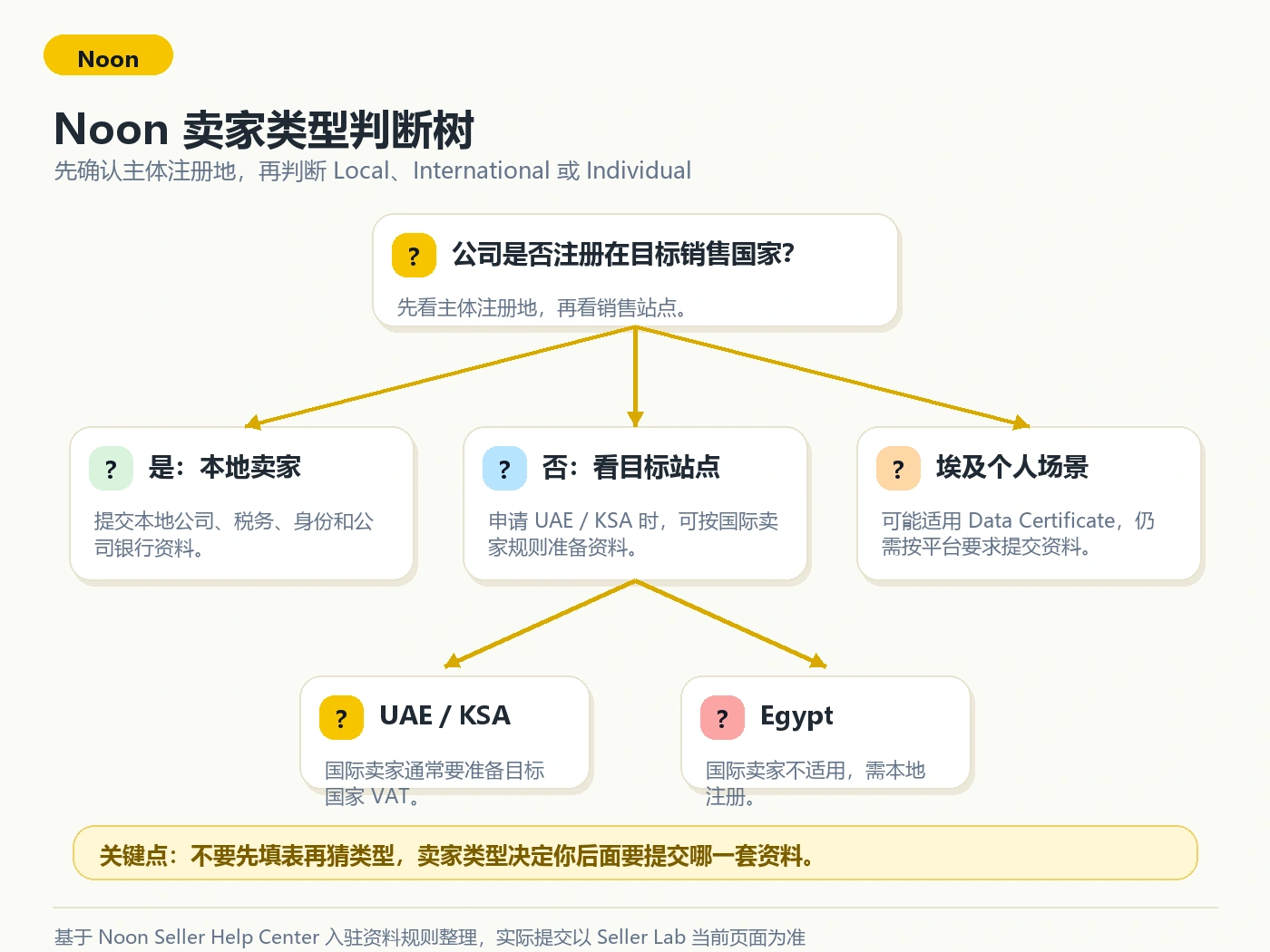
Task: Click heading Egypt
Action: (x=796, y=716)
